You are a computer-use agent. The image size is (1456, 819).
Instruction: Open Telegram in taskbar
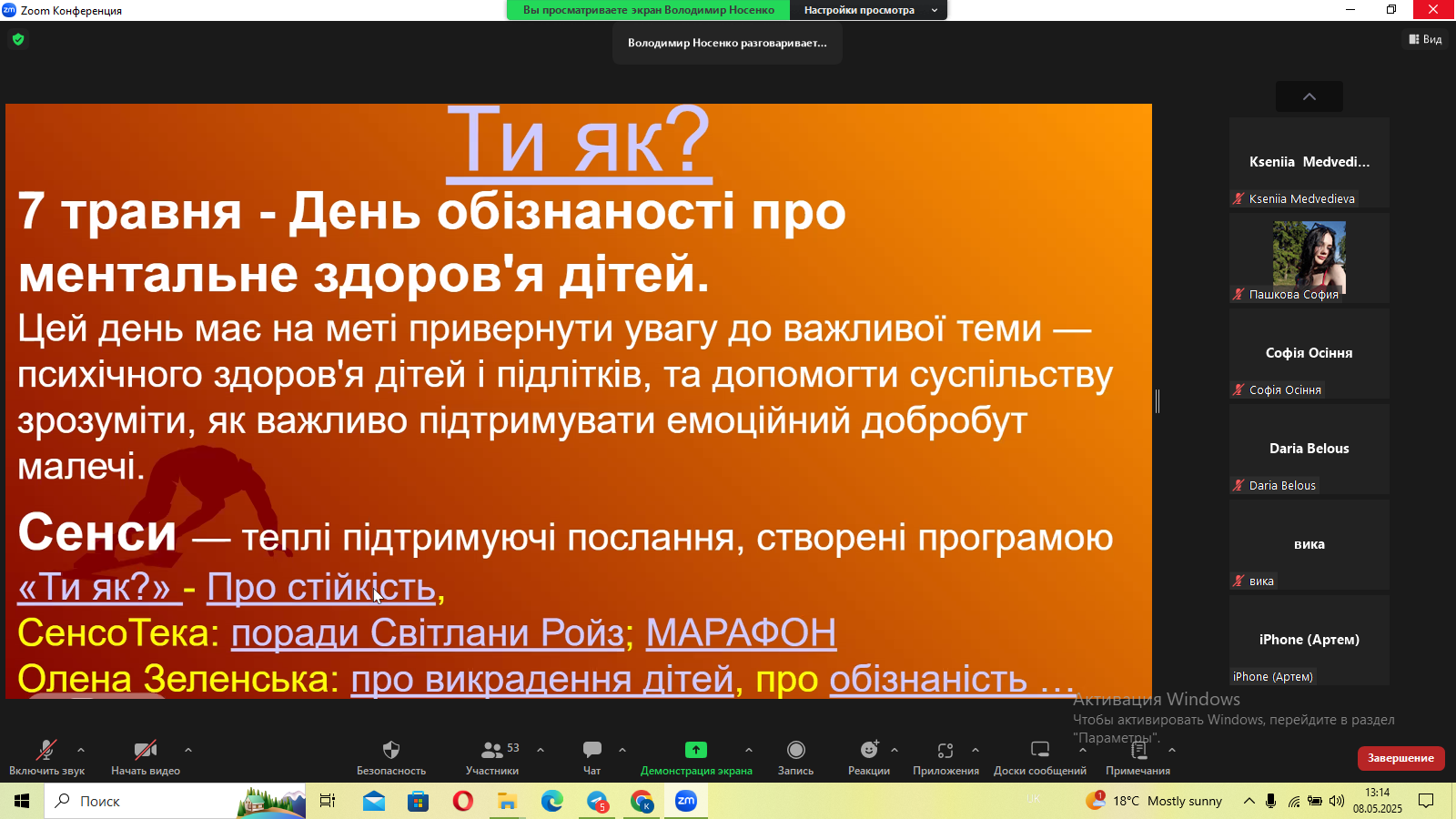597,801
